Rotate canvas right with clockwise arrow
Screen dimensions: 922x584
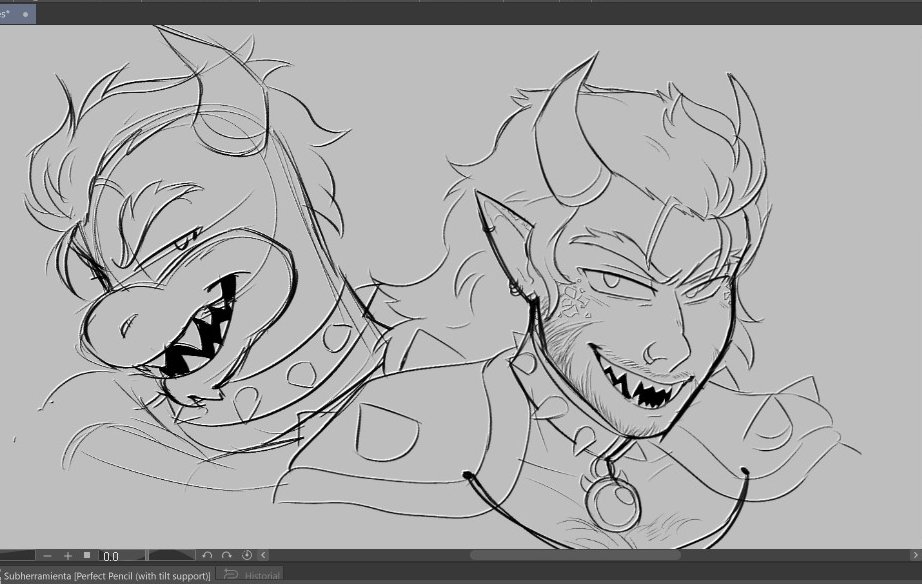(226, 555)
